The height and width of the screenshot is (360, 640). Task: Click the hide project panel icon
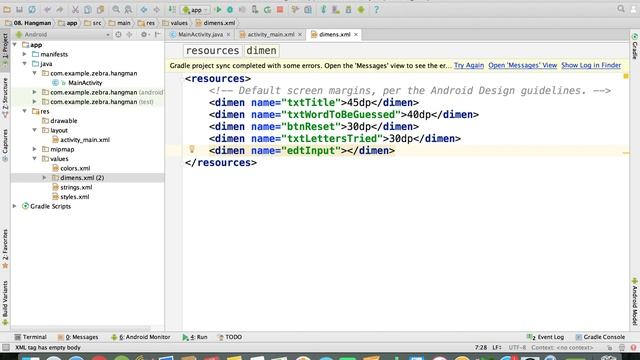point(157,35)
